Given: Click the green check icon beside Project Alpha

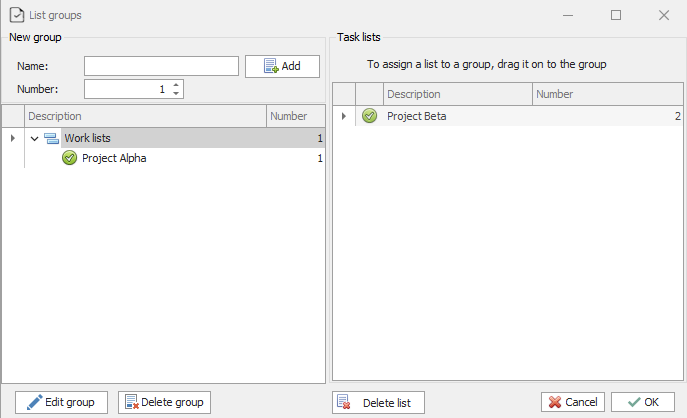Looking at the screenshot, I should click(69, 158).
